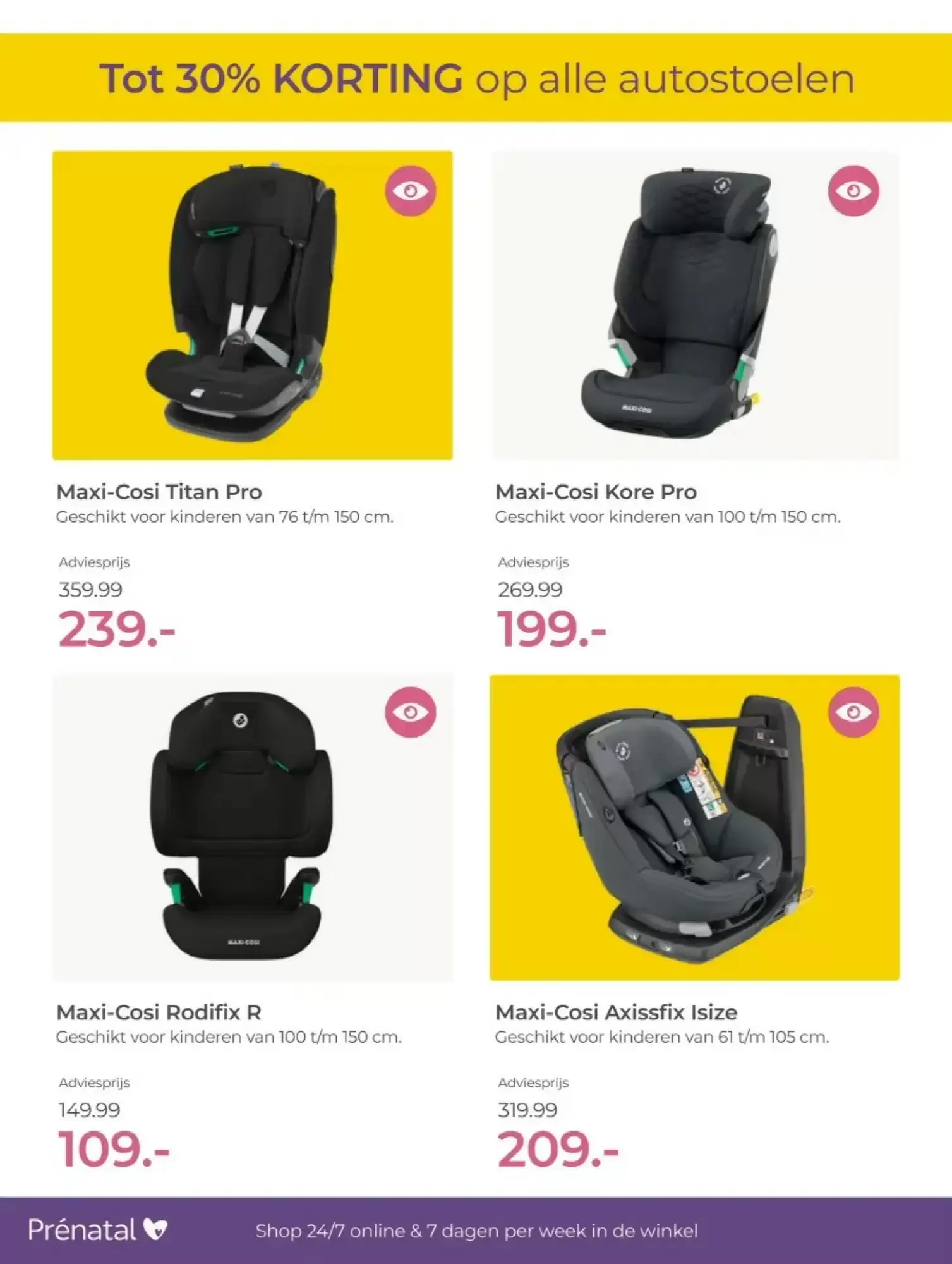This screenshot has height=1264, width=952.
Task: View the Maxi-Cosi Axissfix Isize seat image
Action: (695, 828)
